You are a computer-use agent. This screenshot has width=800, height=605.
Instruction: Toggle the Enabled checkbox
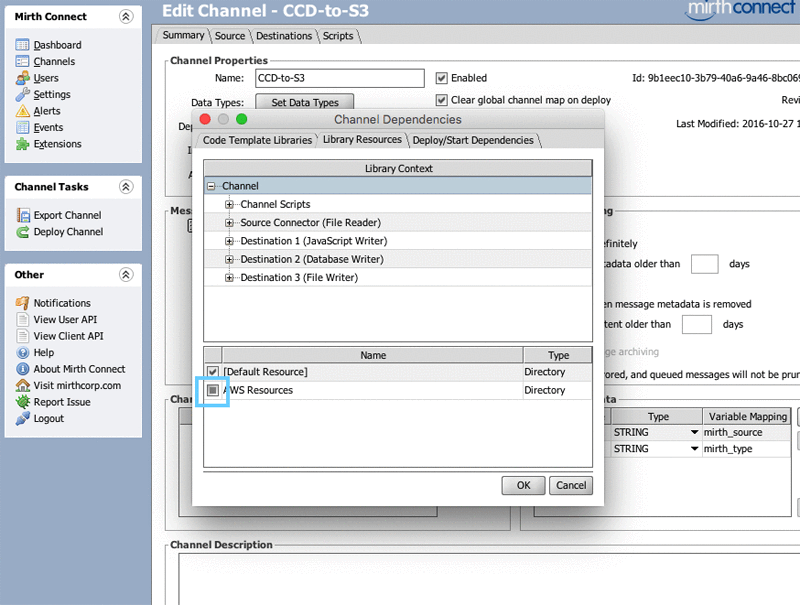[x=442, y=78]
